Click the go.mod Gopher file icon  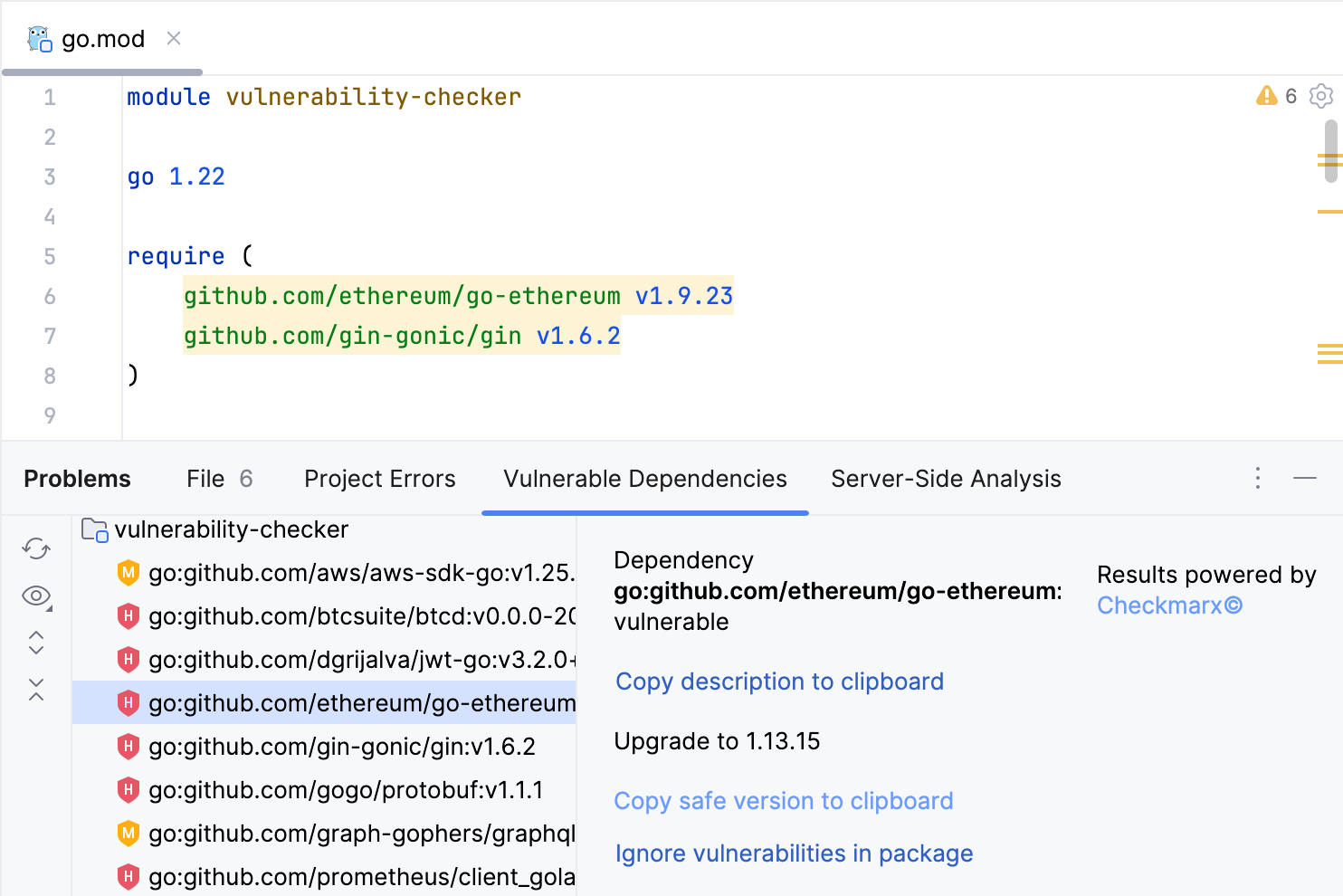(40, 39)
